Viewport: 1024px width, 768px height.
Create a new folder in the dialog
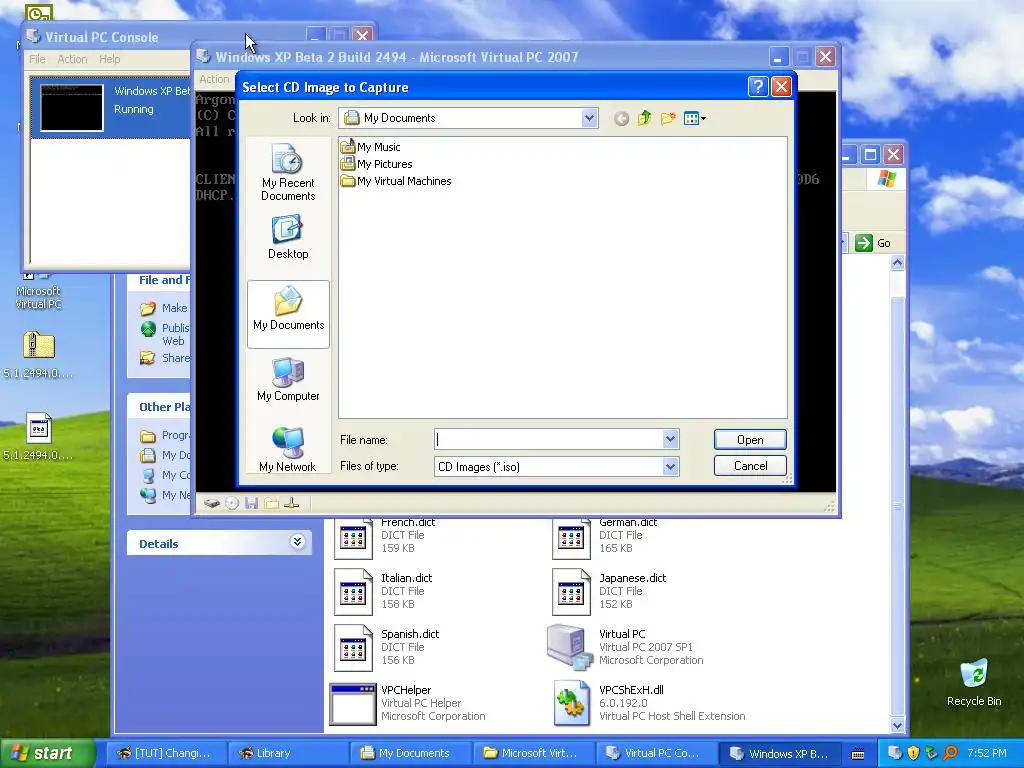pos(667,118)
